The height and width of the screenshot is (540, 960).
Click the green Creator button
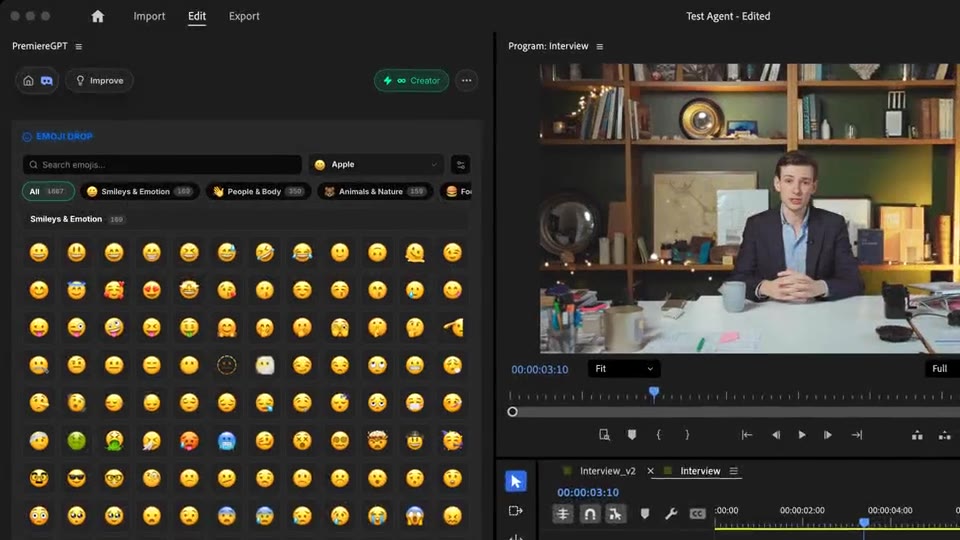point(411,80)
